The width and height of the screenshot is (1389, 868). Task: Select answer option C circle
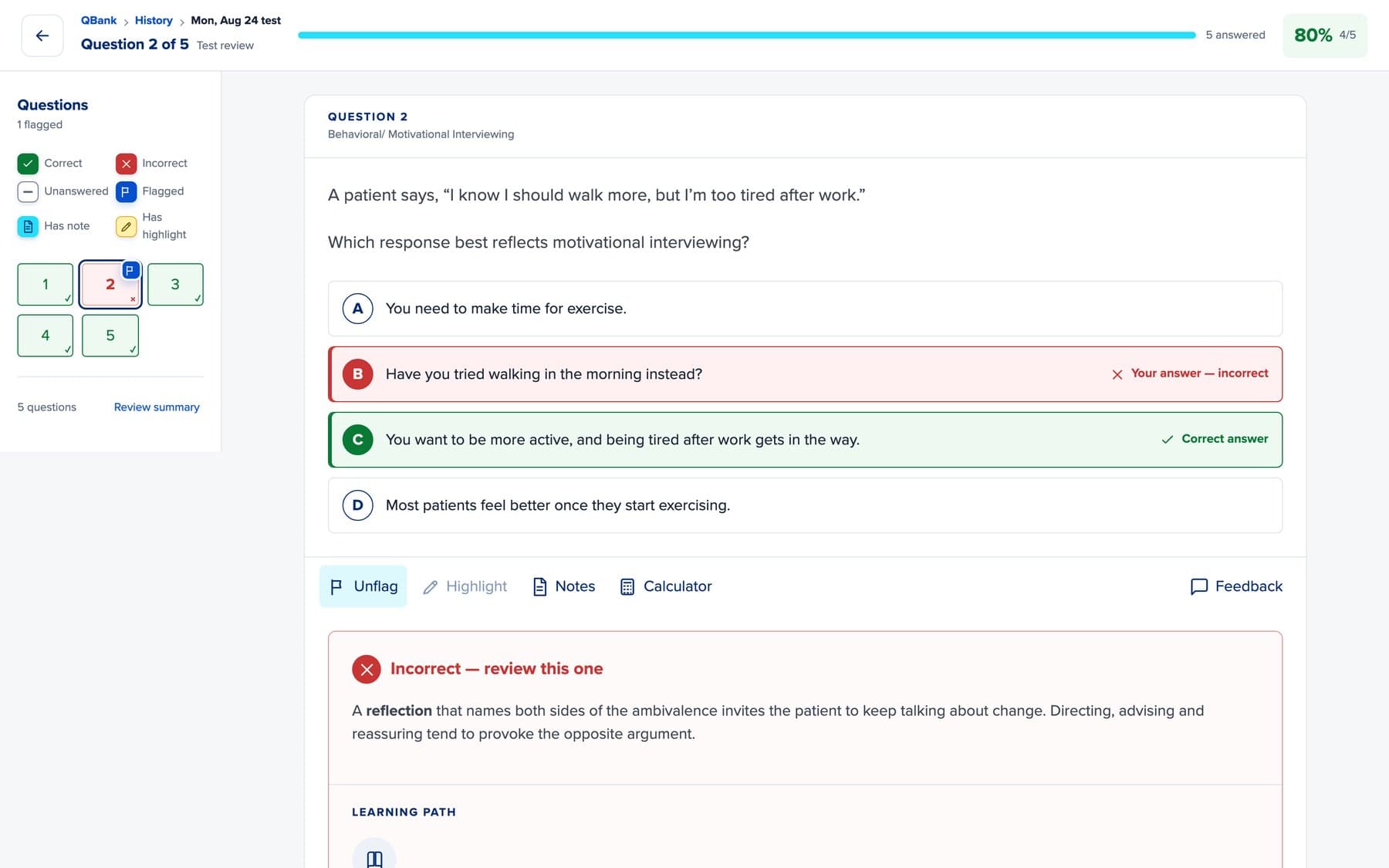pos(357,440)
